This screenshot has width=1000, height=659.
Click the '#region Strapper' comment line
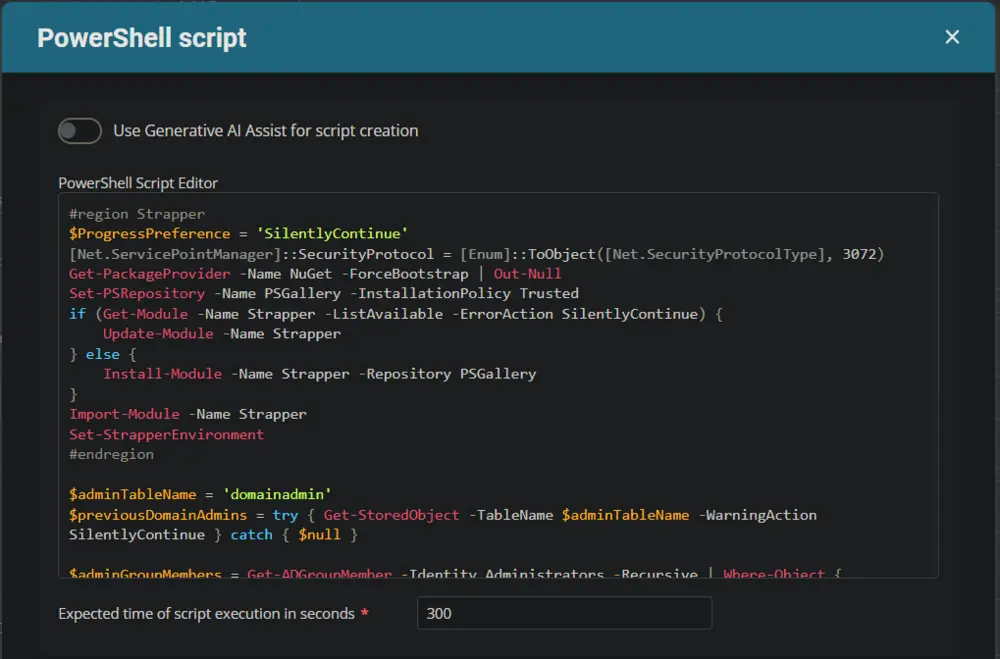pyautogui.click(x=136, y=214)
